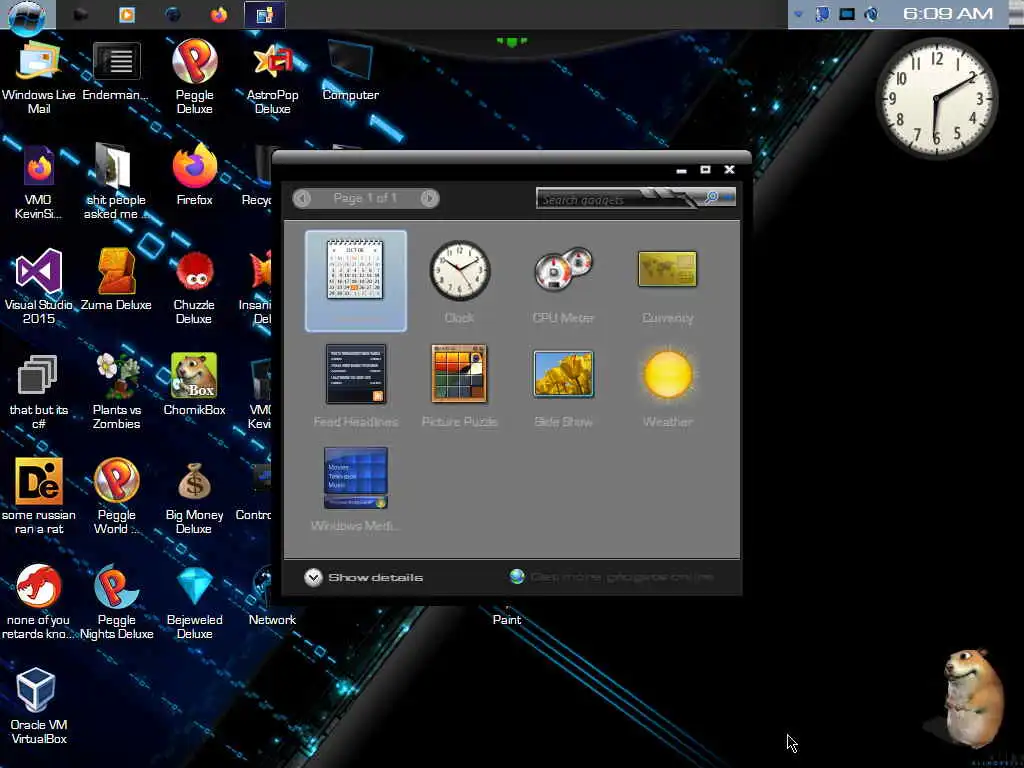Select Peggle Deluxe desktop icon

194,77
